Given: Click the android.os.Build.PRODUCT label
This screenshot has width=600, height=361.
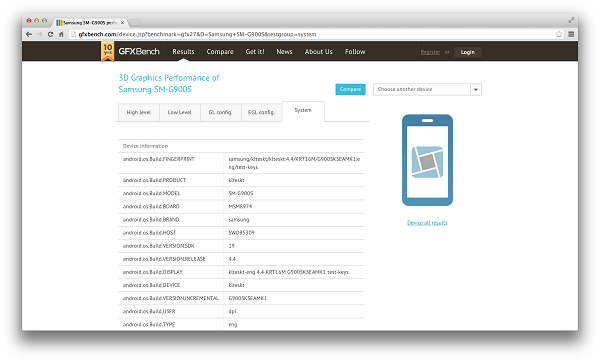Looking at the screenshot, I should [x=154, y=180].
